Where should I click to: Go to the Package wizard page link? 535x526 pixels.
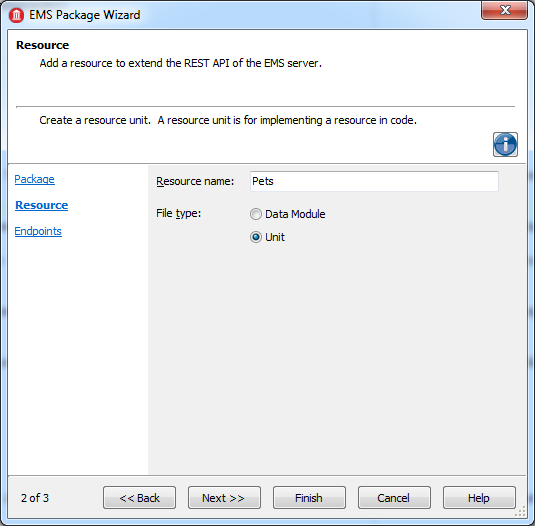click(x=34, y=179)
